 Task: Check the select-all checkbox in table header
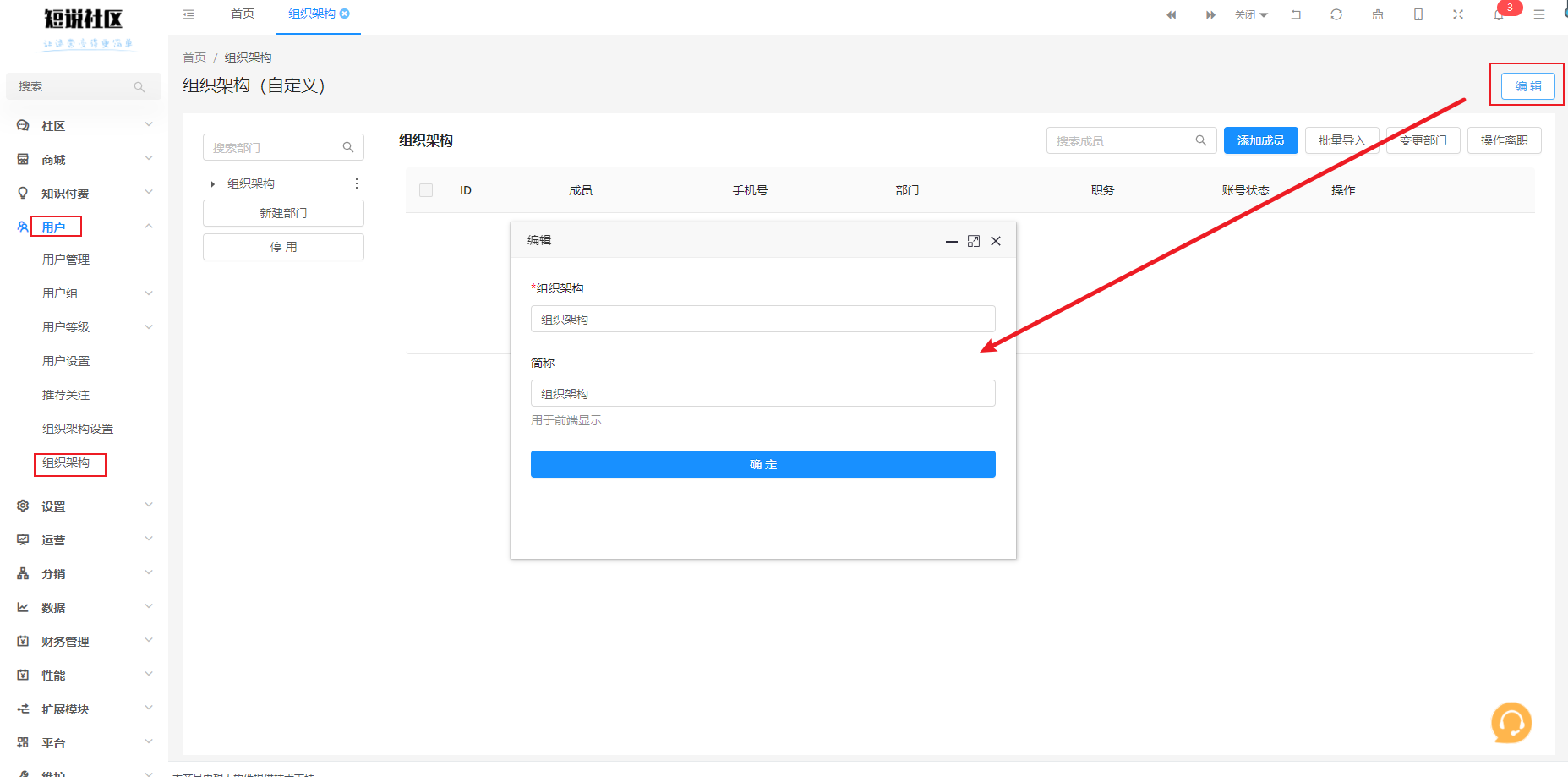426,190
